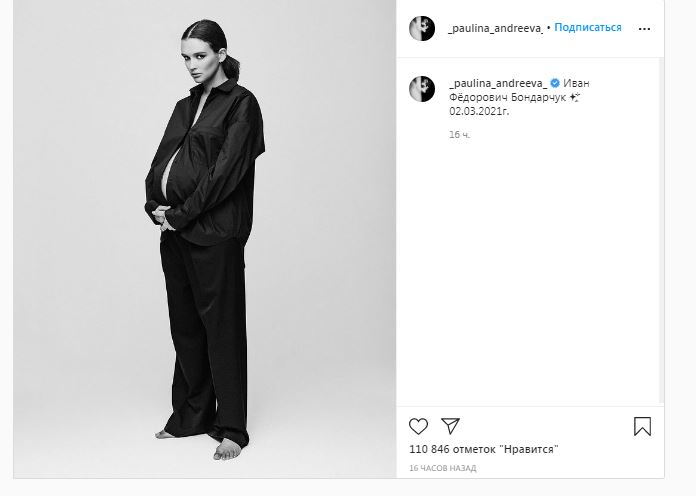View the 110 846 отметок "Нравится" list

click(483, 449)
